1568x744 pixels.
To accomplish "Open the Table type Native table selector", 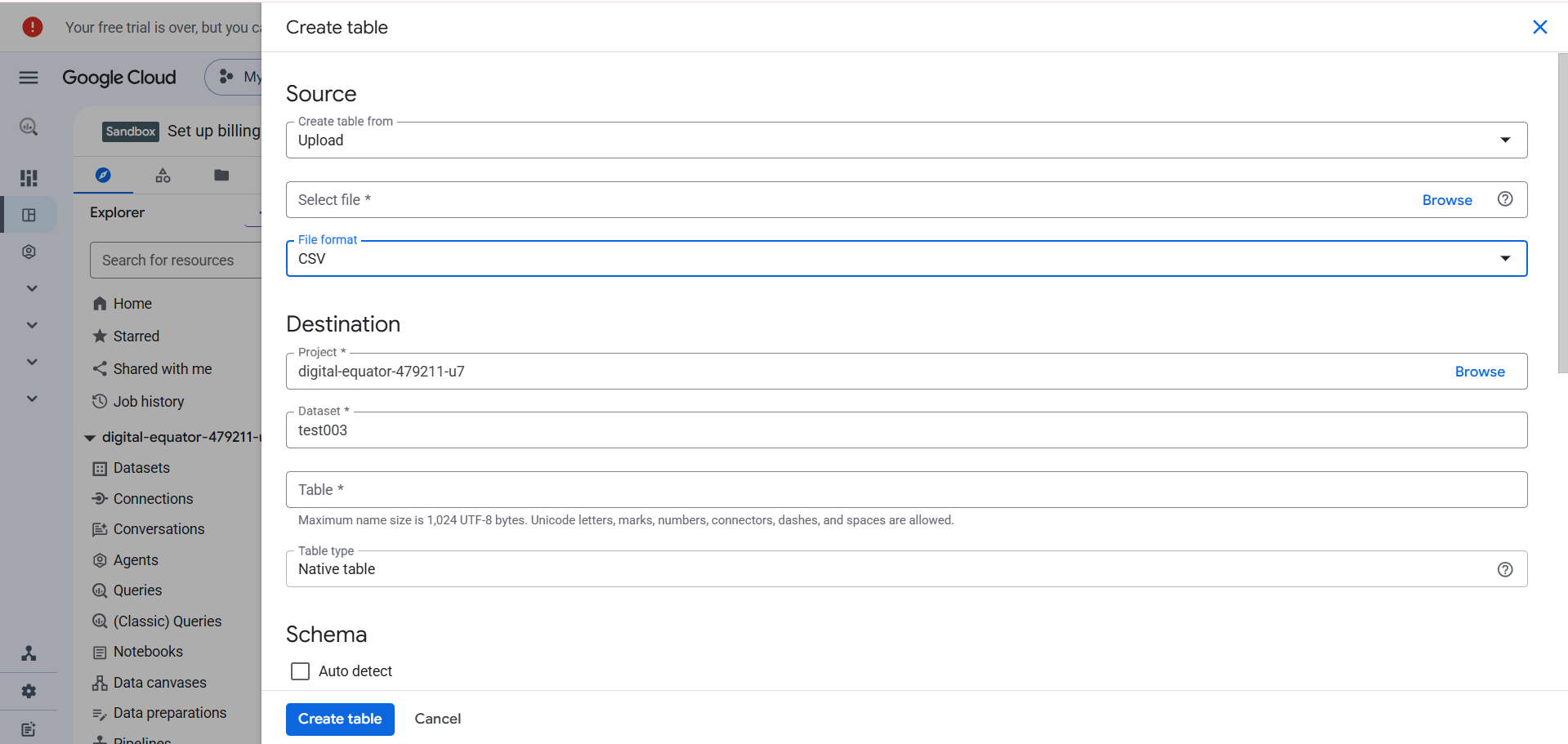I will (906, 569).
